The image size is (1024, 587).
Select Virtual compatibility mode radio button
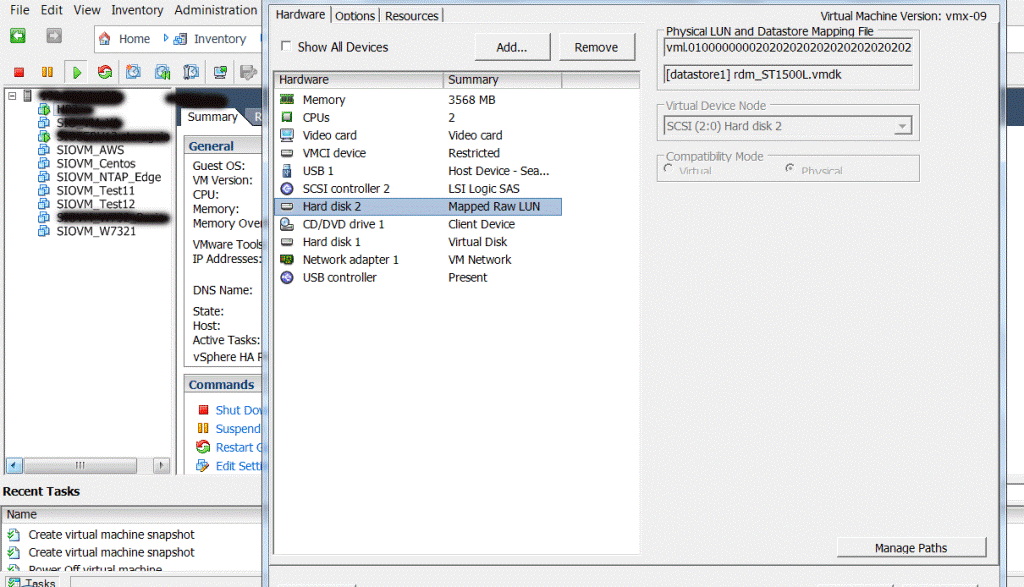click(668, 169)
